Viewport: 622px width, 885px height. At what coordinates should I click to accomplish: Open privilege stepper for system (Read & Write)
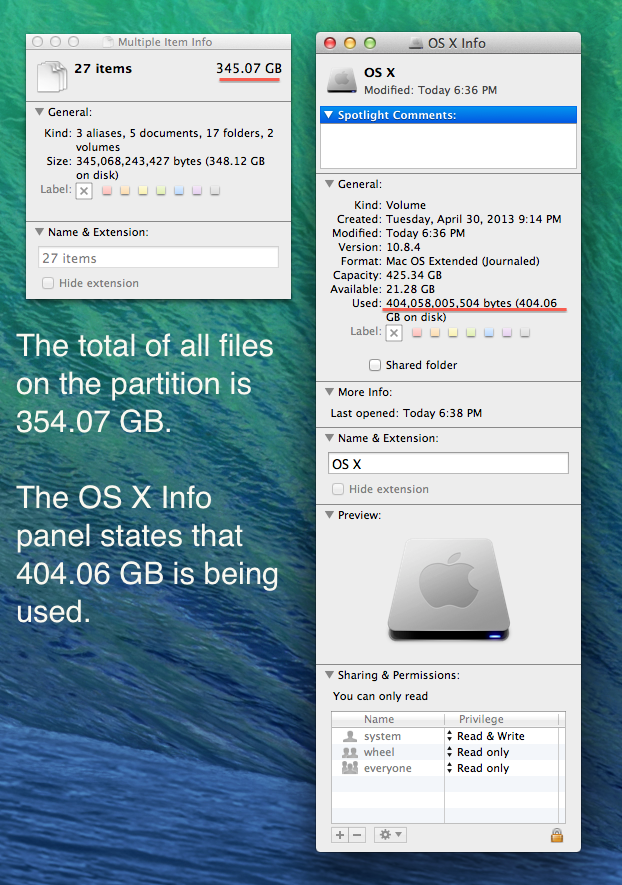click(450, 736)
